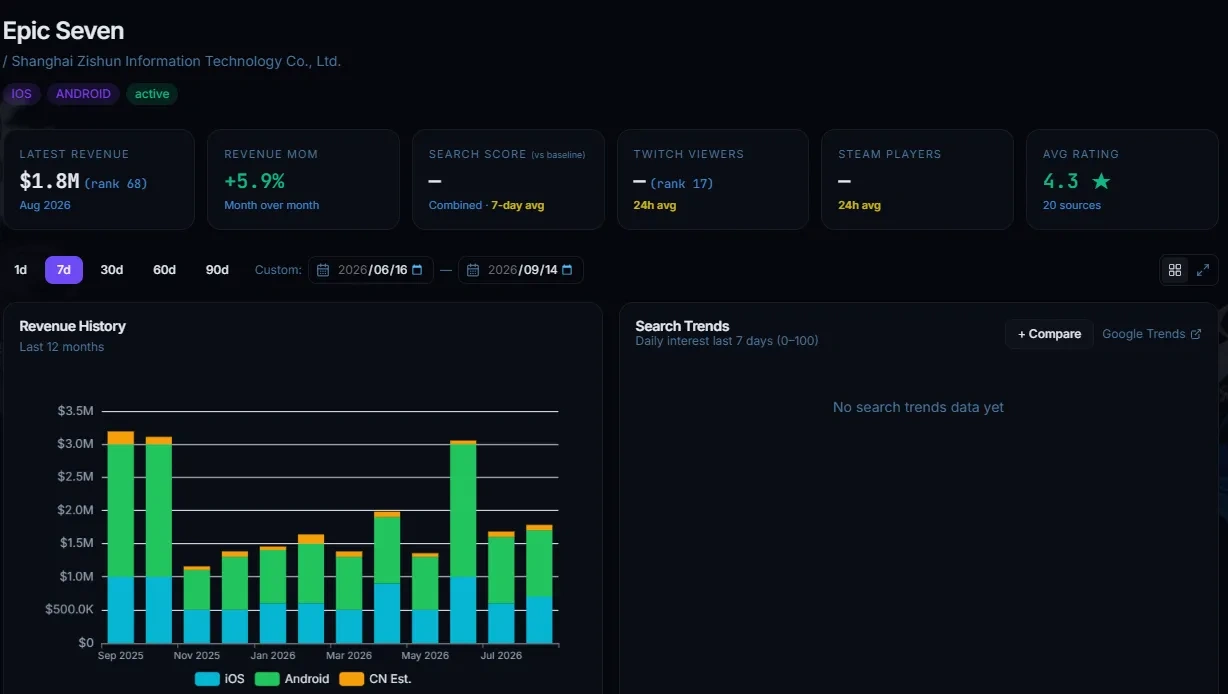Click the Month over month caption
This screenshot has width=1228, height=694.
272,205
